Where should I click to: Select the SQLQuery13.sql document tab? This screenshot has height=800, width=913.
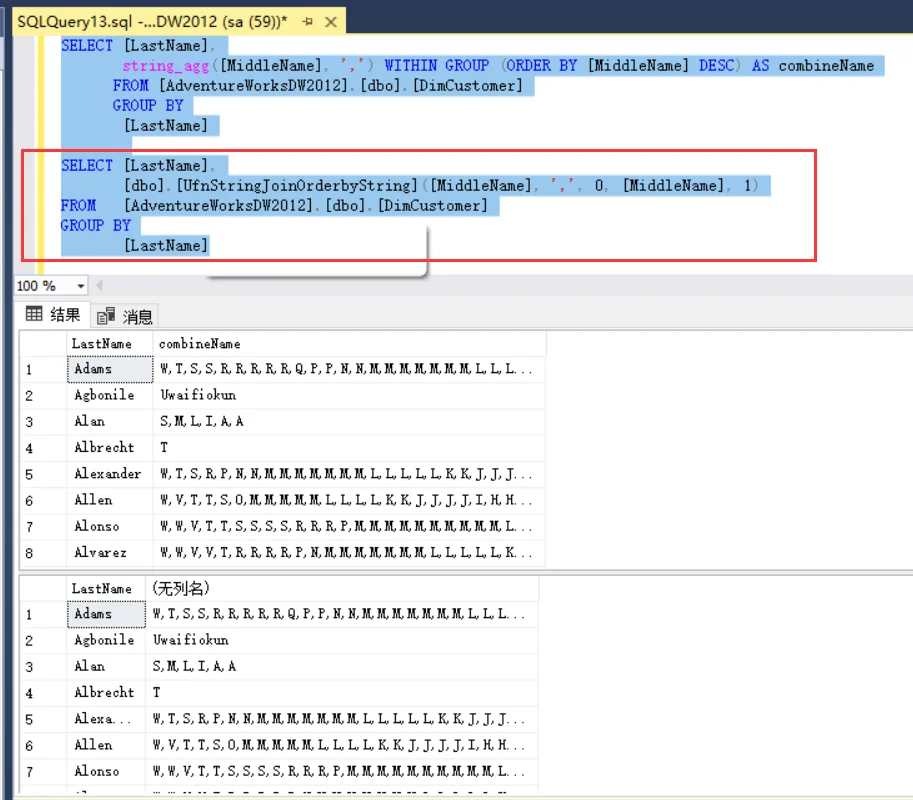tap(179, 22)
